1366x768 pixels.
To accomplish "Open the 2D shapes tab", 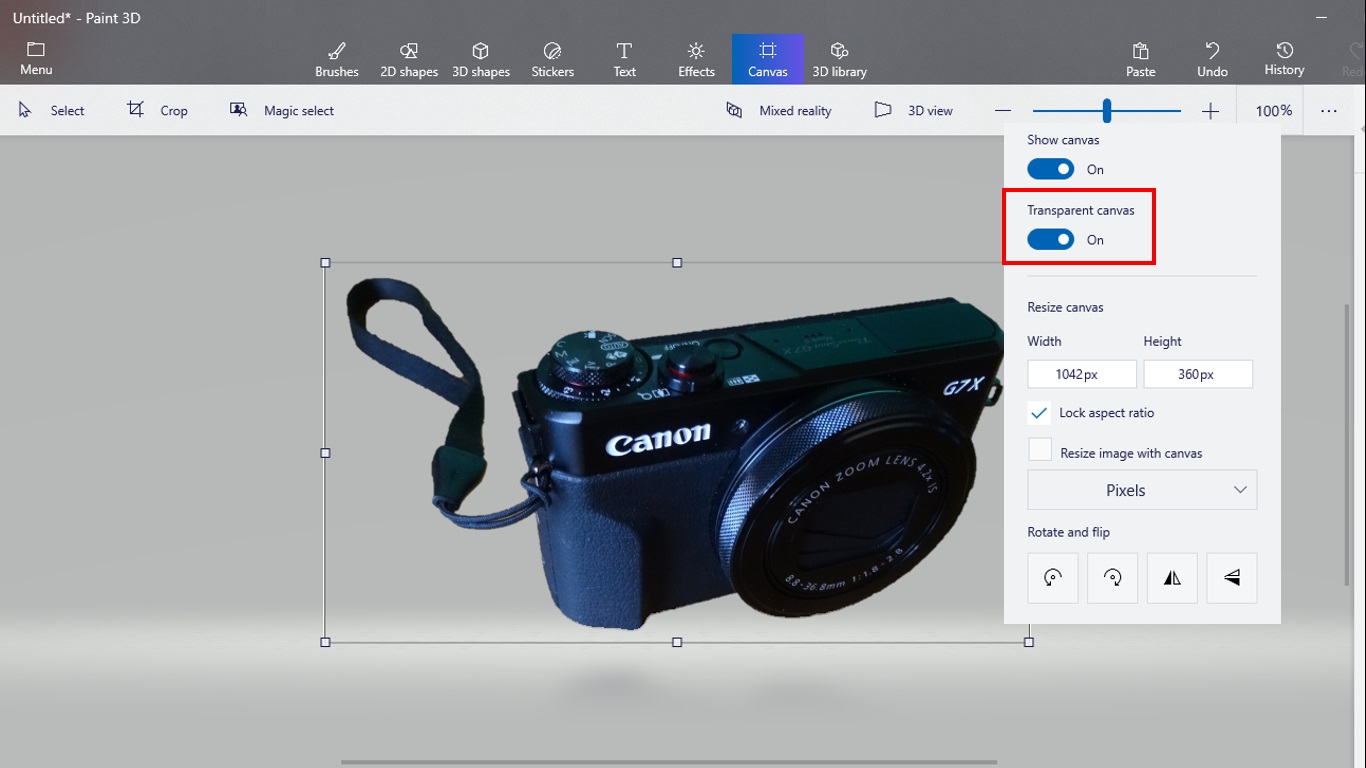I will (409, 59).
